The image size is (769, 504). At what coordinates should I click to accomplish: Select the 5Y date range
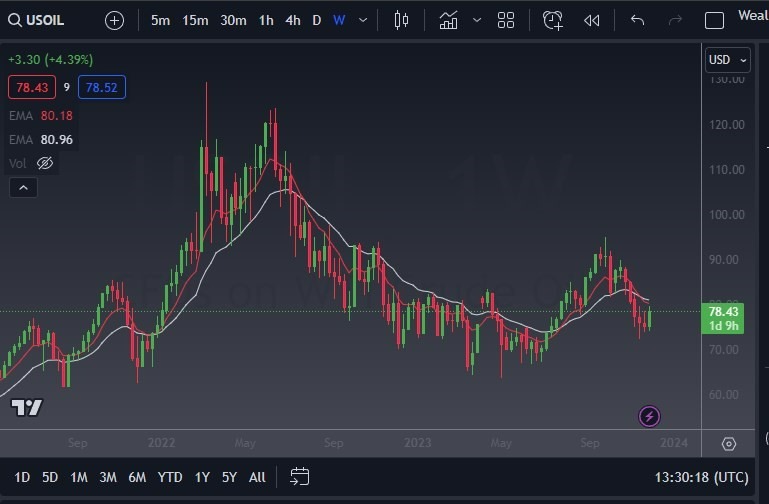[229, 477]
